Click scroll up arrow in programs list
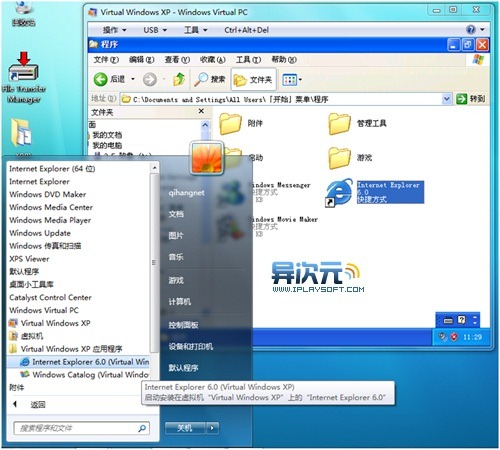 pyautogui.click(x=154, y=168)
